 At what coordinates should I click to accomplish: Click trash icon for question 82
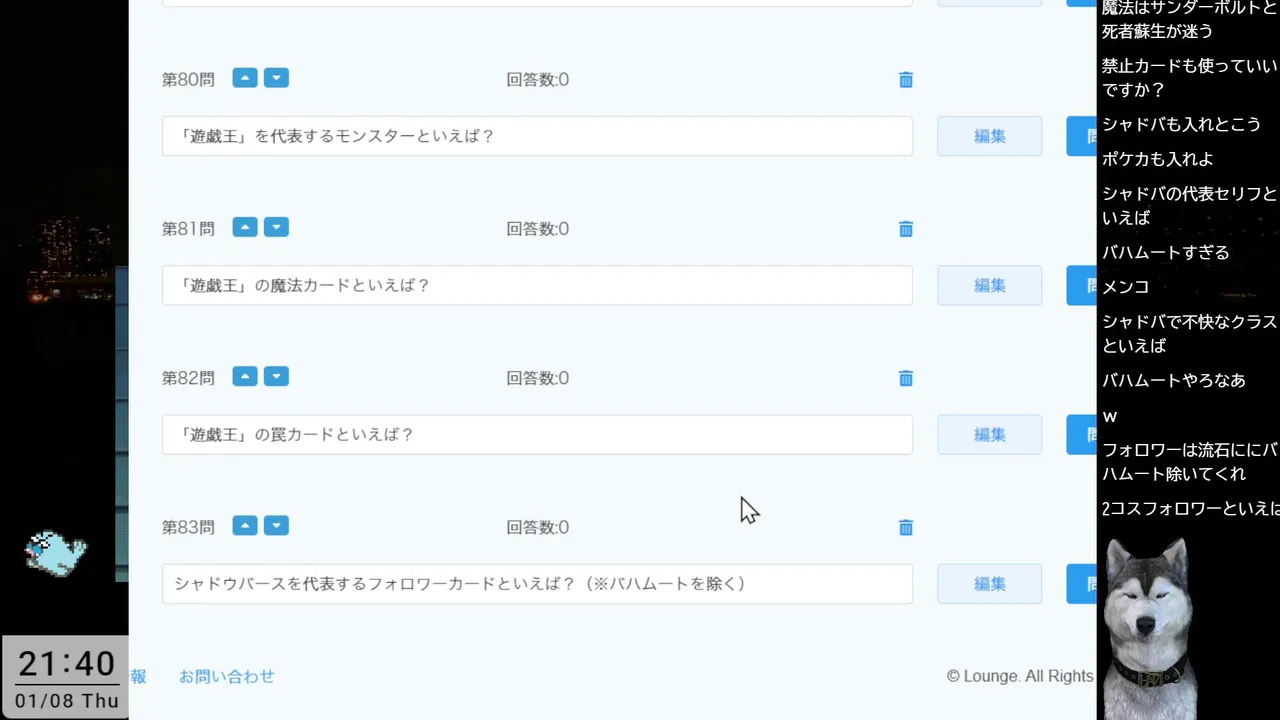pos(906,378)
